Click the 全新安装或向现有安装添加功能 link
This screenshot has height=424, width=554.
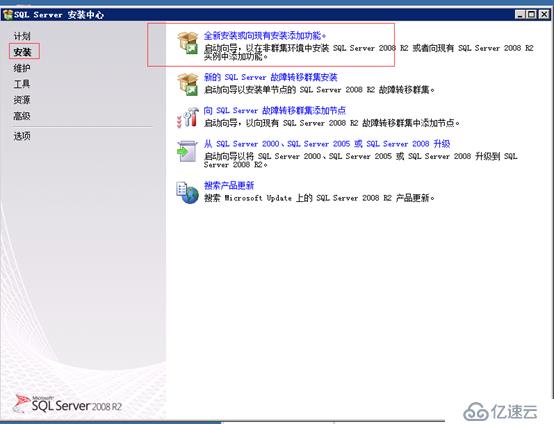pyautogui.click(x=265, y=36)
